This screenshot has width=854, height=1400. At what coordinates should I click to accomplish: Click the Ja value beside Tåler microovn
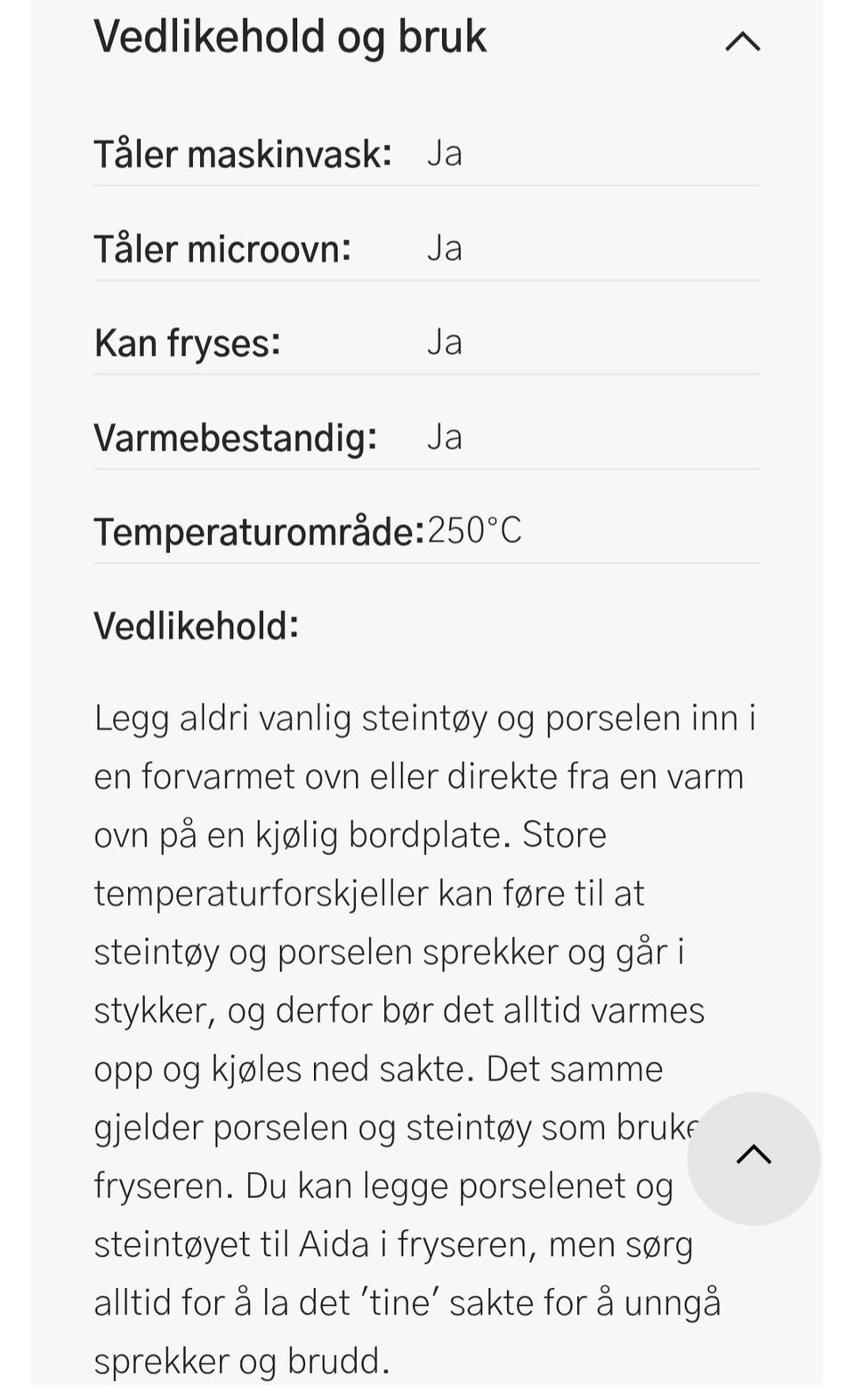click(444, 248)
